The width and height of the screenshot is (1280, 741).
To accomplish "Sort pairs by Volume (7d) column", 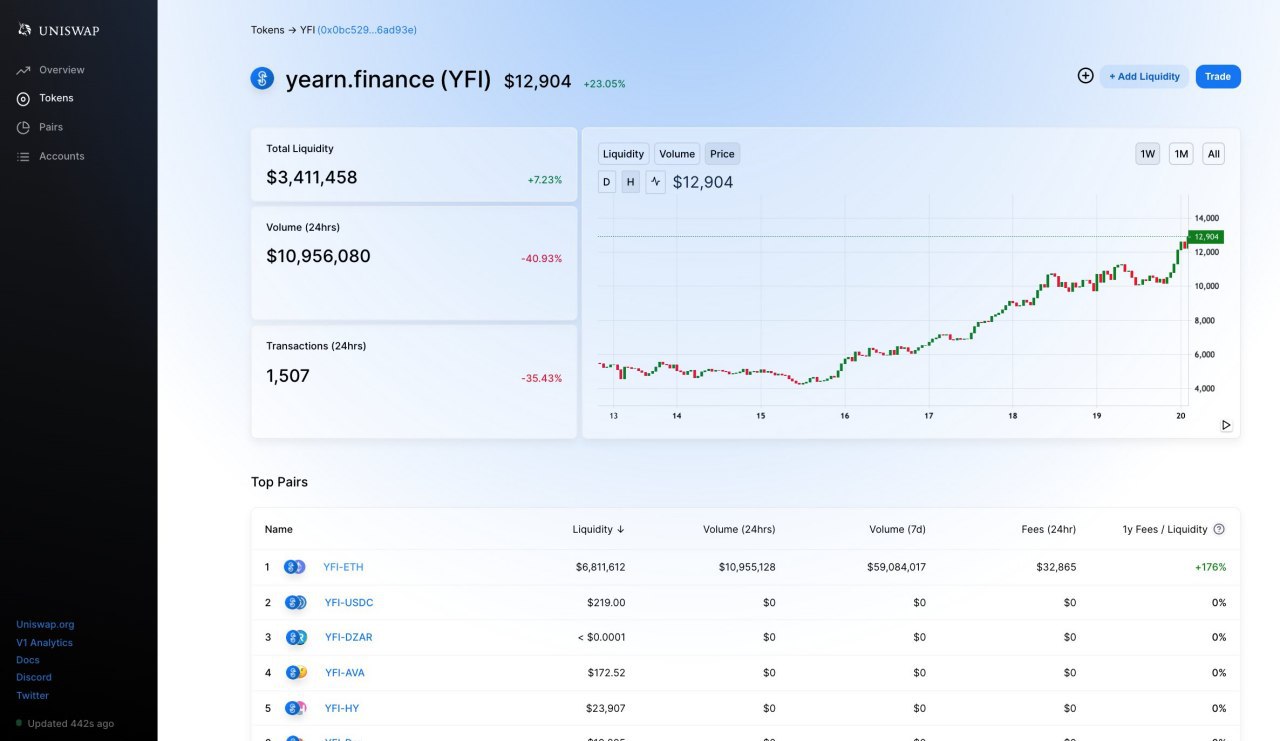I will tap(898, 529).
